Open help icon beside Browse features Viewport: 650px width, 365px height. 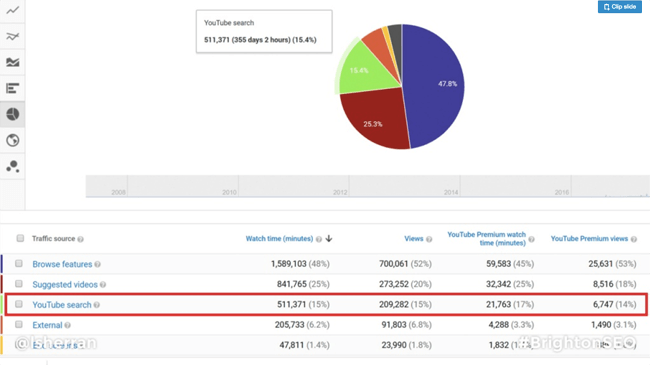tap(97, 264)
